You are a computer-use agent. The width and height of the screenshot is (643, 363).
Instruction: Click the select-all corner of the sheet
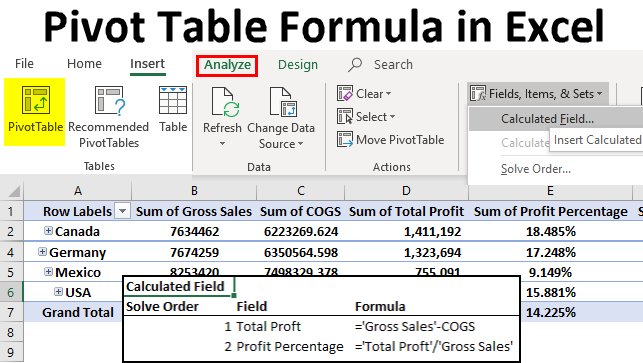click(14, 191)
